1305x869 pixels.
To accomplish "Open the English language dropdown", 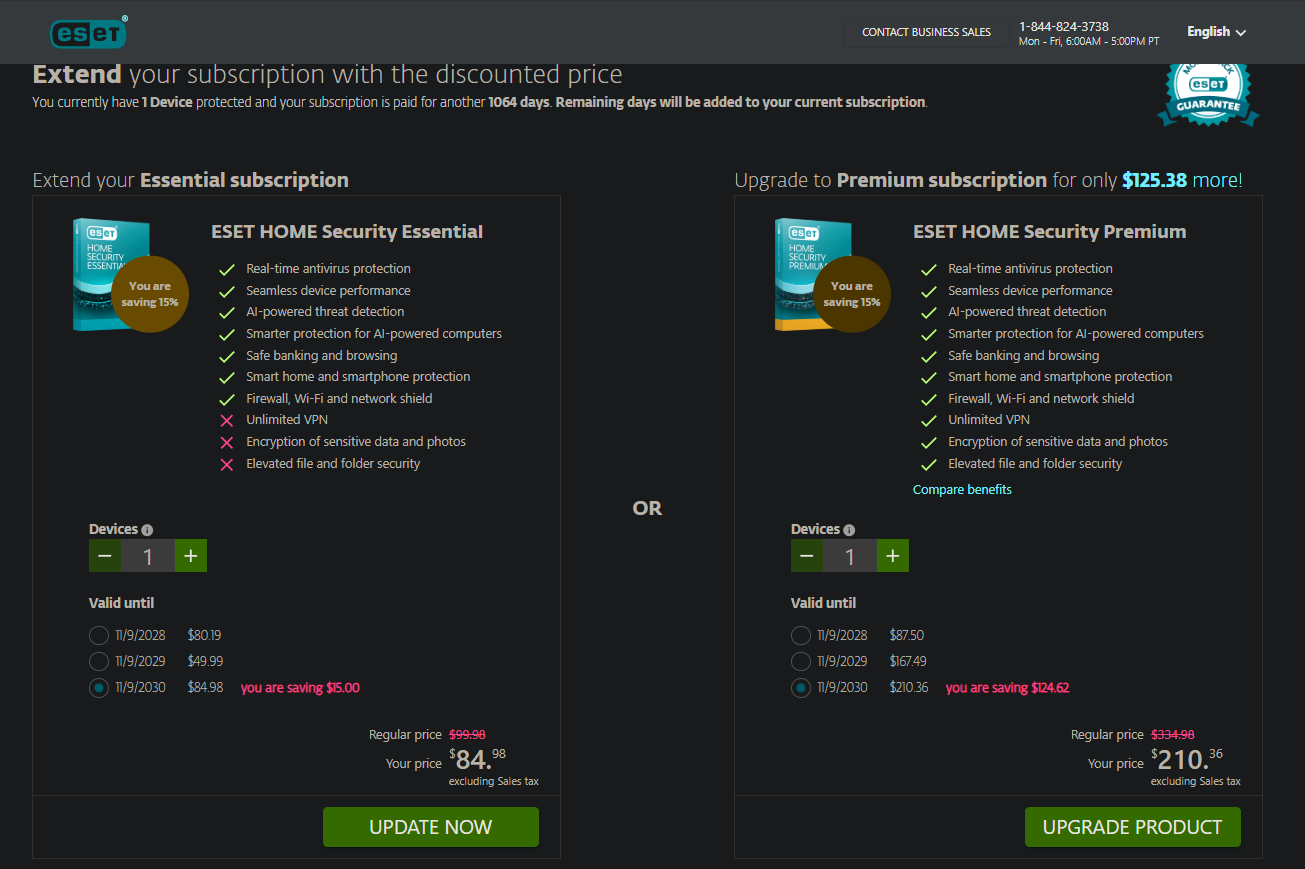I will 1216,32.
